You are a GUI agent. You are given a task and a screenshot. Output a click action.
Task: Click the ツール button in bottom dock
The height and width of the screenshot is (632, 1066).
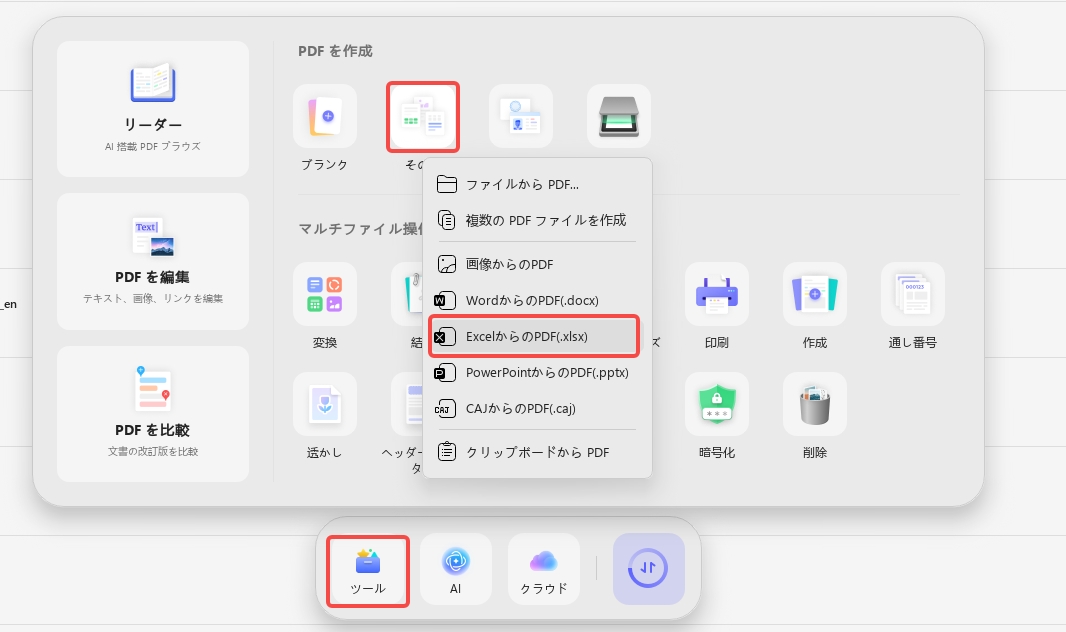tap(368, 571)
